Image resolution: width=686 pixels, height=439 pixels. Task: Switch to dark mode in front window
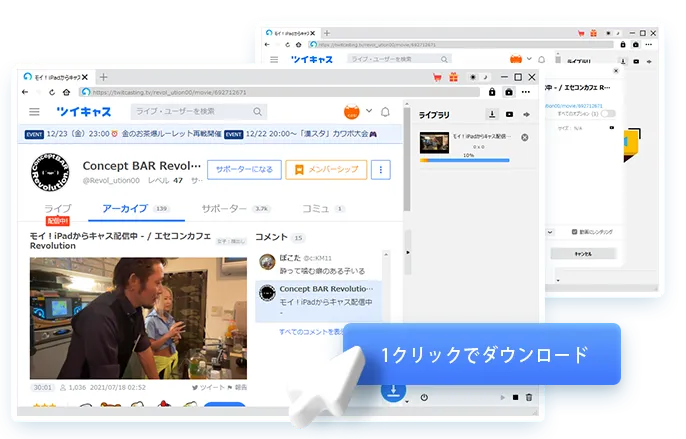tap(485, 77)
